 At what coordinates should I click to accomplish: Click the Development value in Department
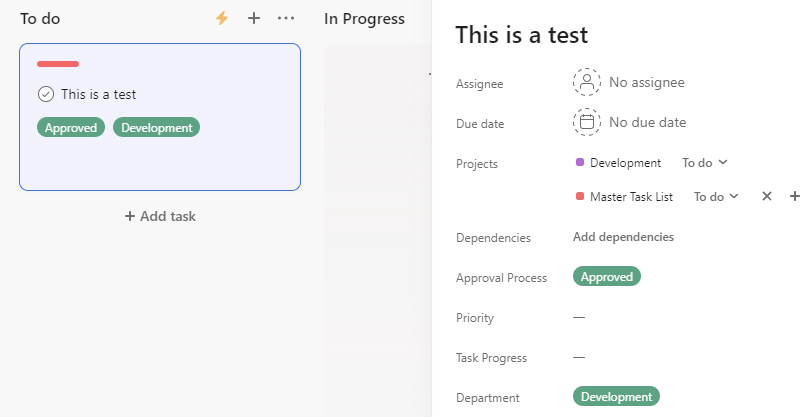click(616, 397)
